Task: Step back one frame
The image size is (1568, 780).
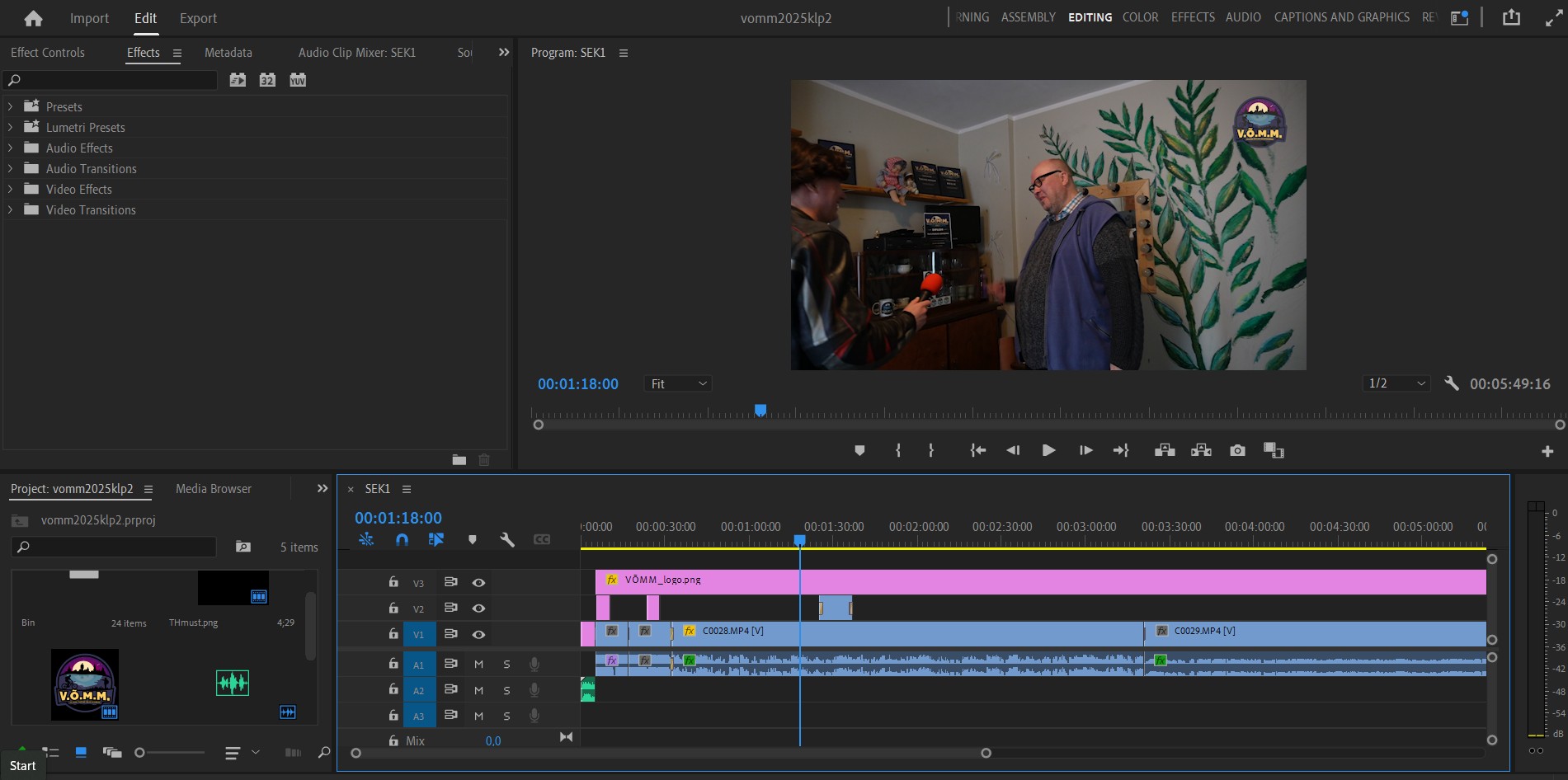Action: [1013, 450]
